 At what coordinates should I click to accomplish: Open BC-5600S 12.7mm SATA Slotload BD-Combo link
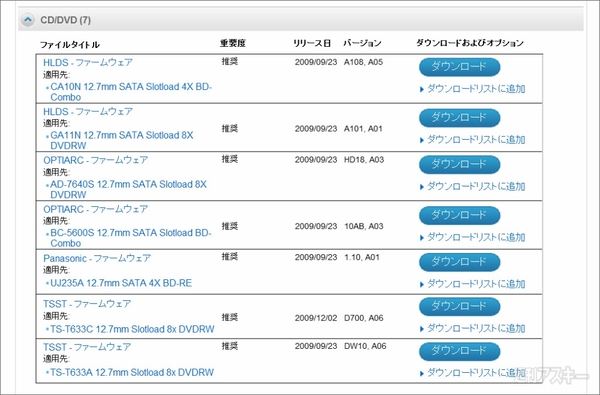tap(130, 238)
